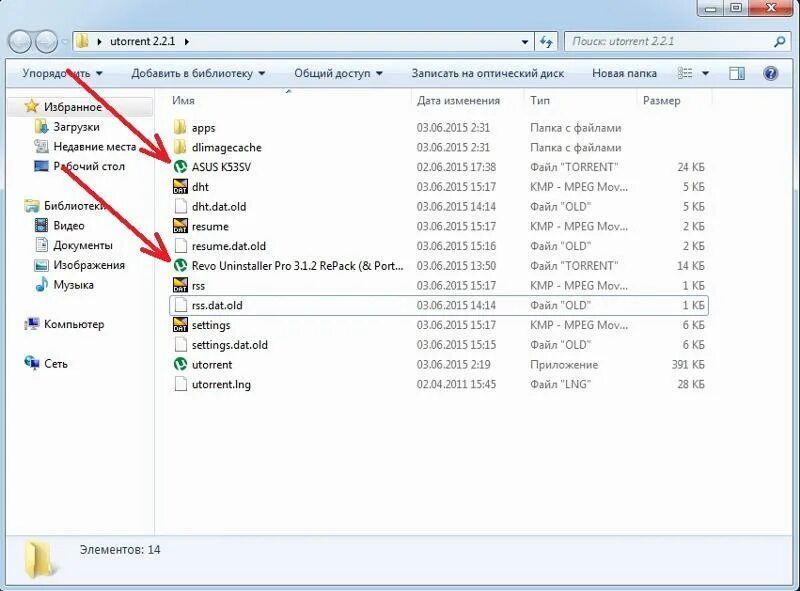800x591 pixels.
Task: Select the dlimagecache folder icon
Action: (x=180, y=147)
